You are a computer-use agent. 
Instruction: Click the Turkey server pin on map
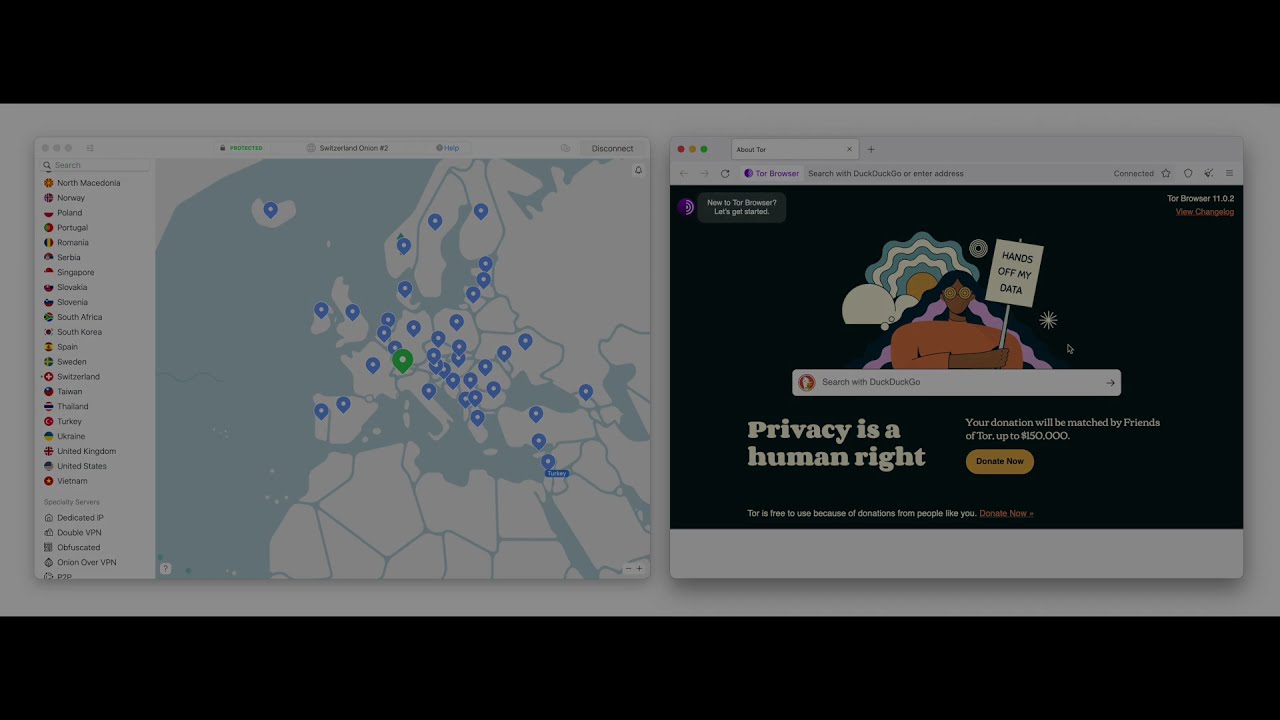click(548, 462)
